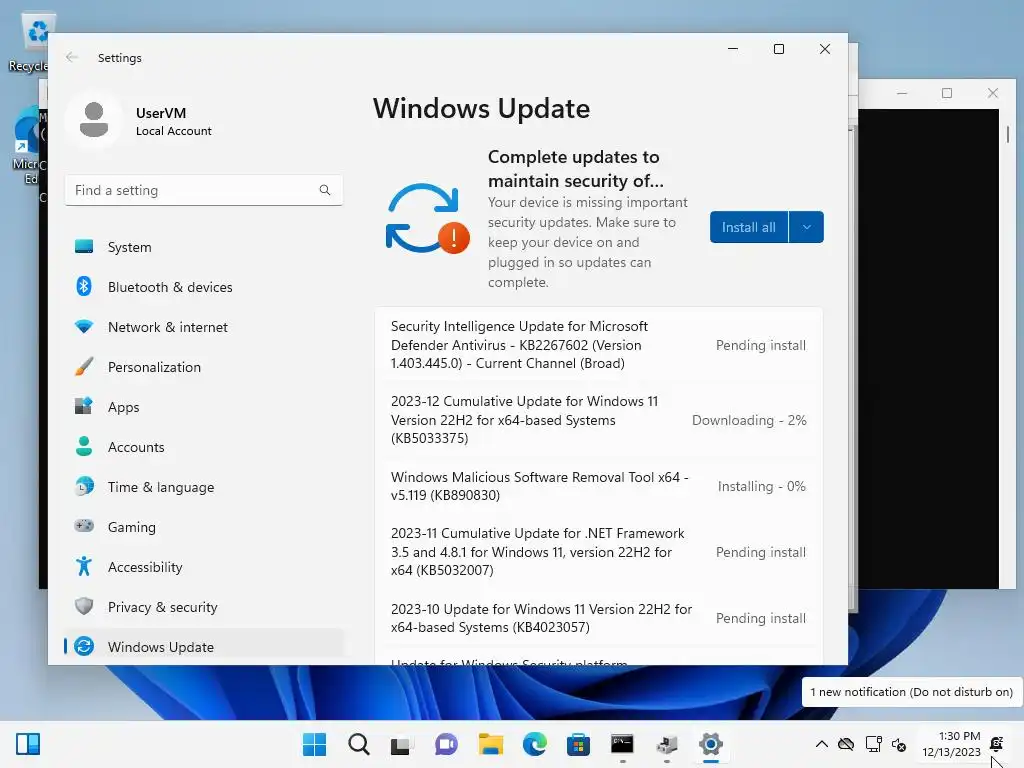Show hidden system tray icons

click(x=822, y=744)
